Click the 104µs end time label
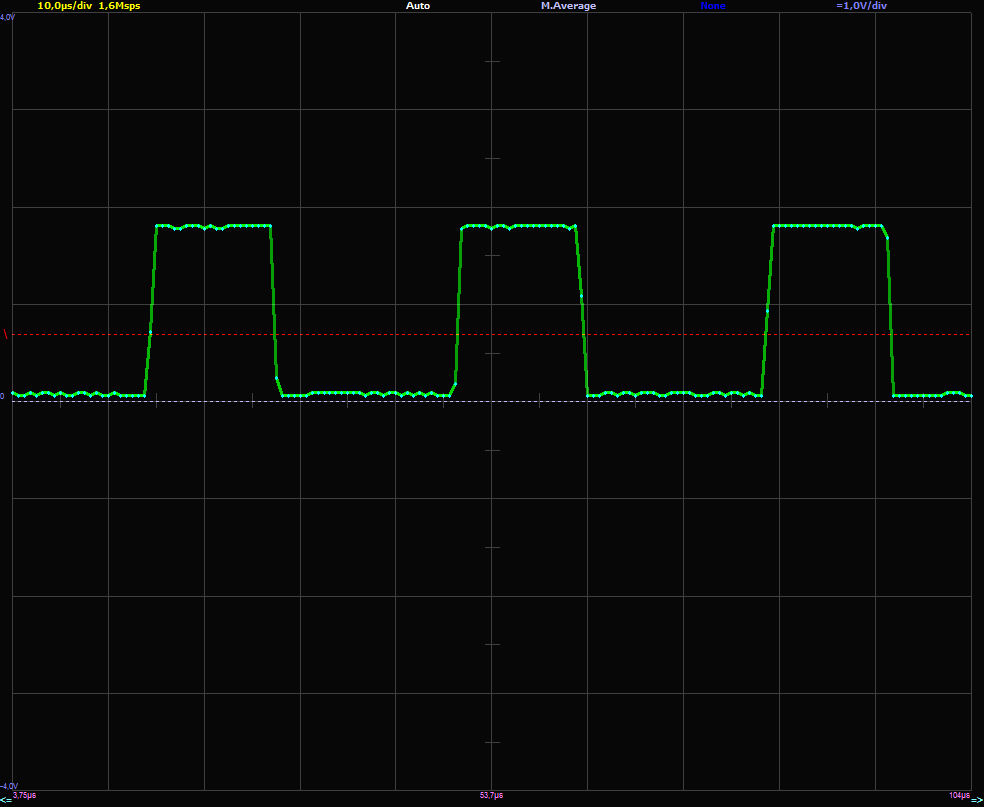984x807 pixels. click(x=958, y=795)
